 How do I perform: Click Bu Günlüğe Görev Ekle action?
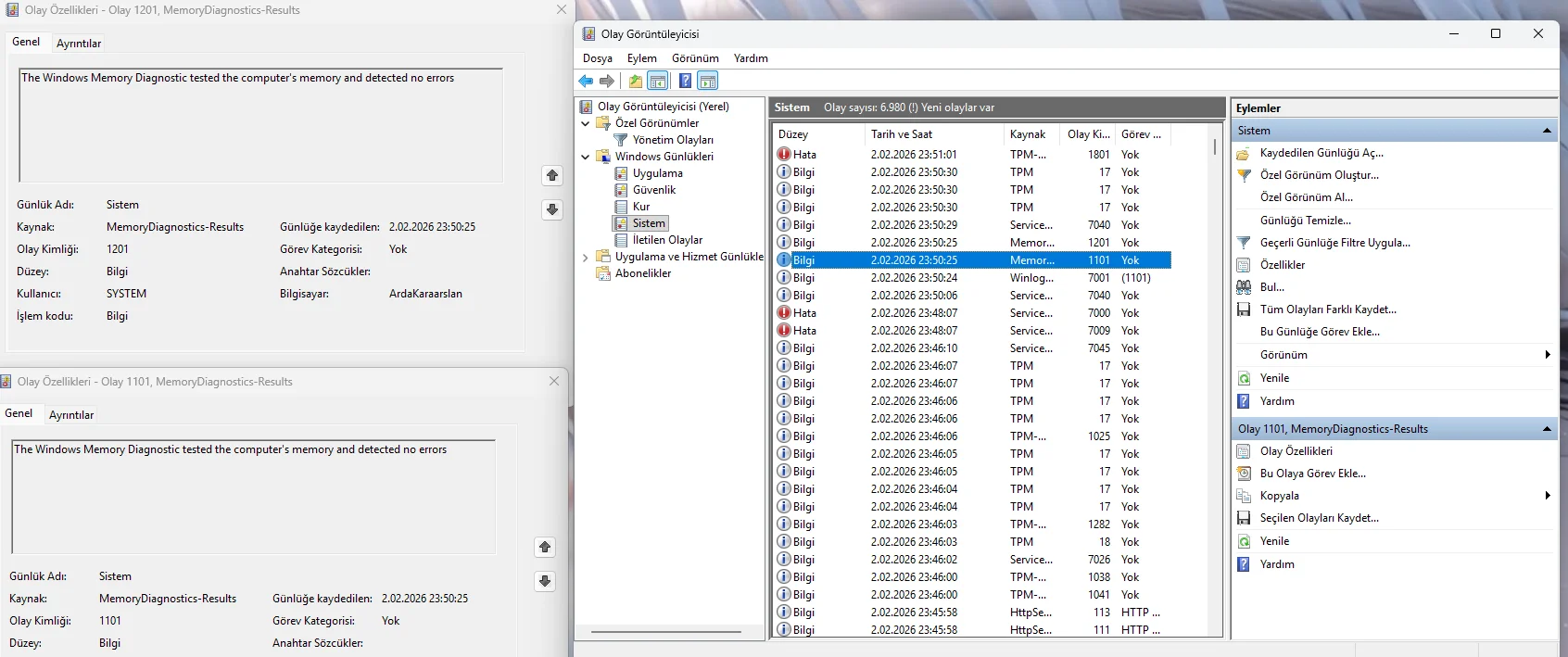[1320, 332]
